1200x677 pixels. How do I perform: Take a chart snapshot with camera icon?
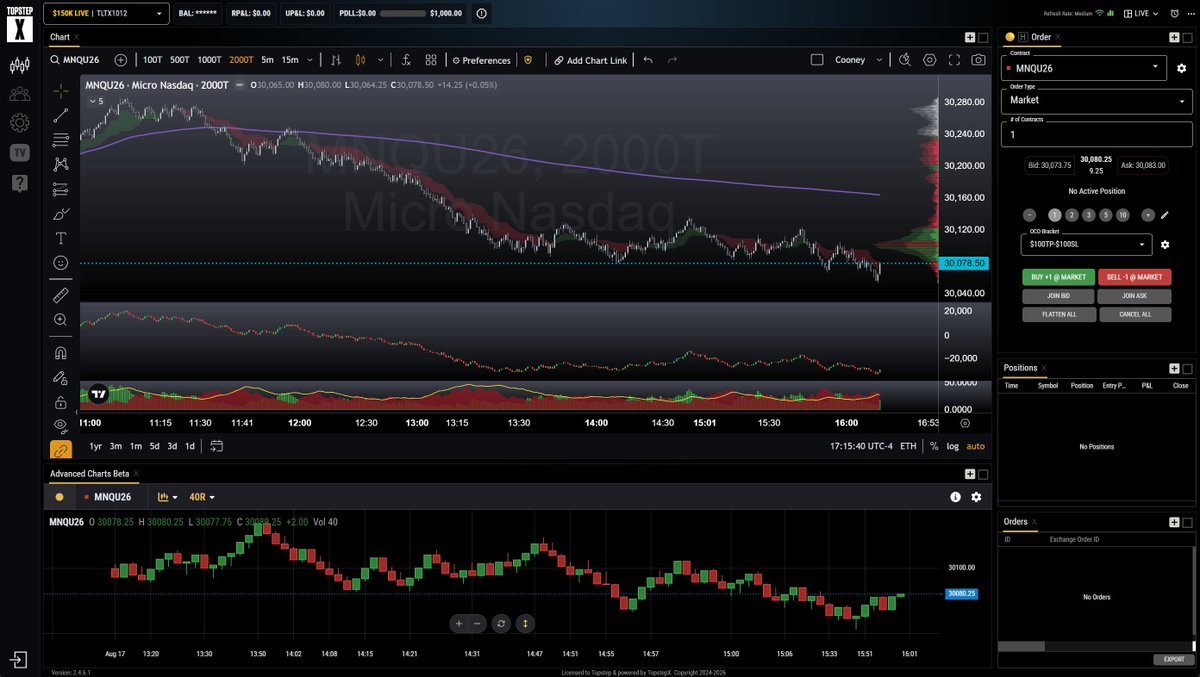[x=978, y=60]
